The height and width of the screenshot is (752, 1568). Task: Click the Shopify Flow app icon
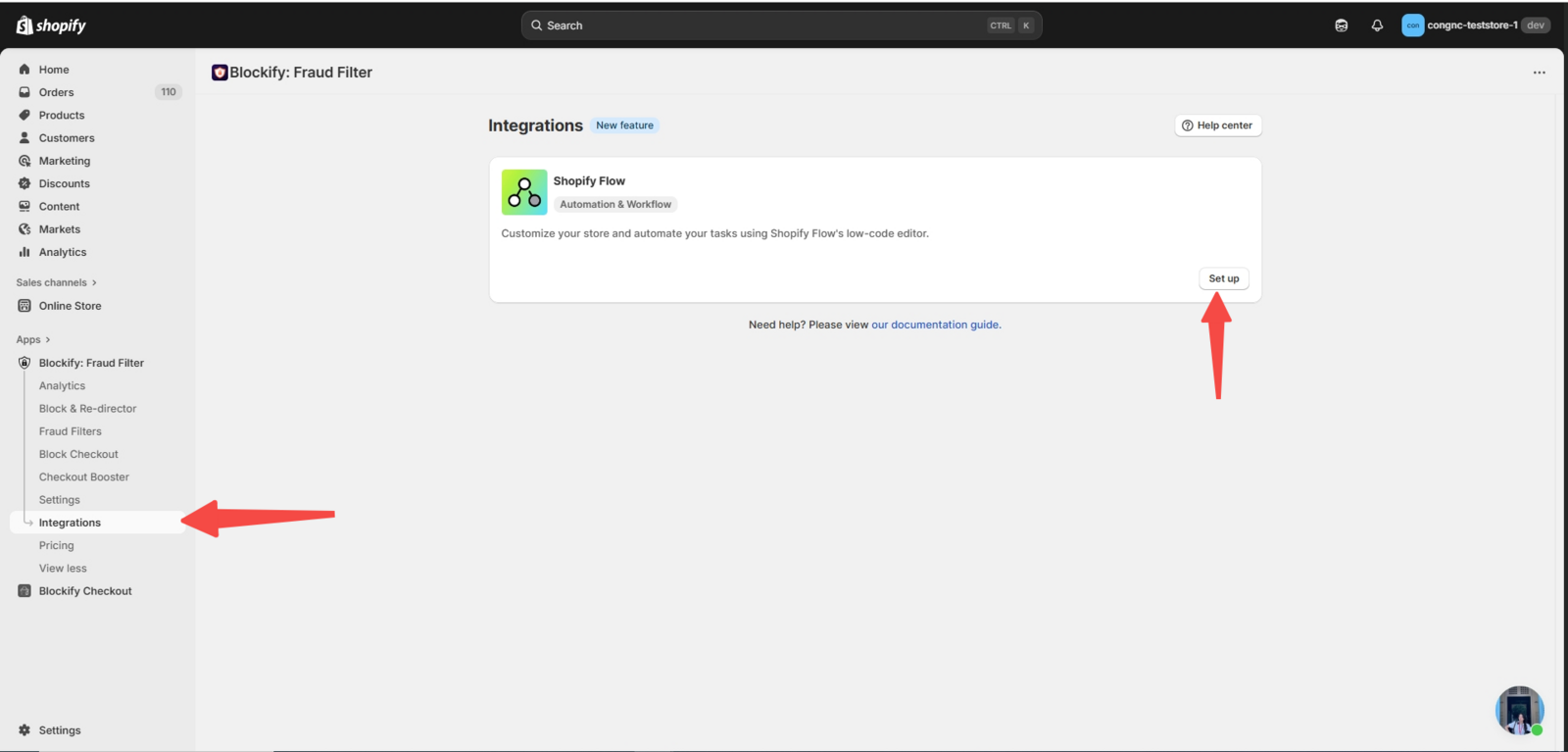524,192
